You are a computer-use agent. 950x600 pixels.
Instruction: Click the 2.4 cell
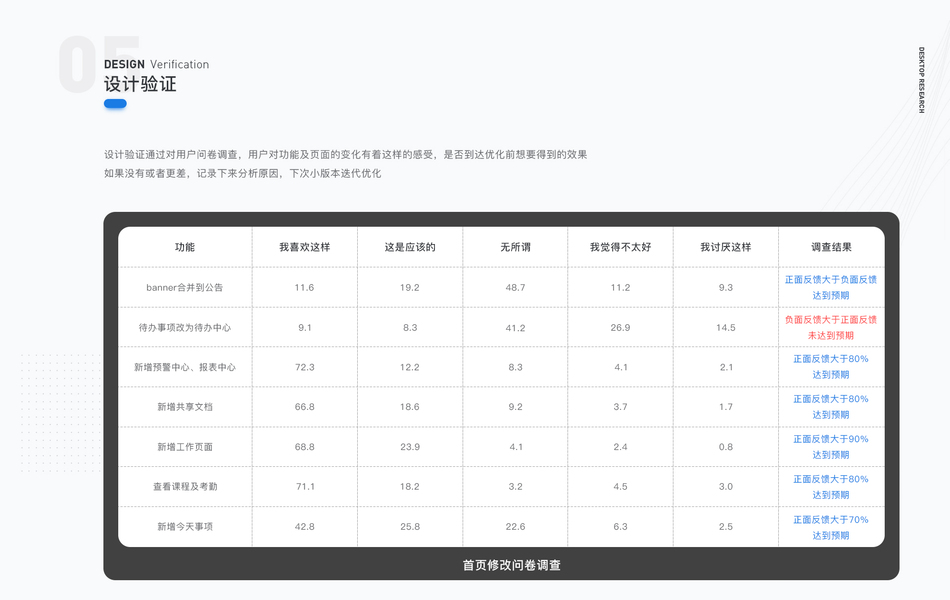click(x=620, y=447)
